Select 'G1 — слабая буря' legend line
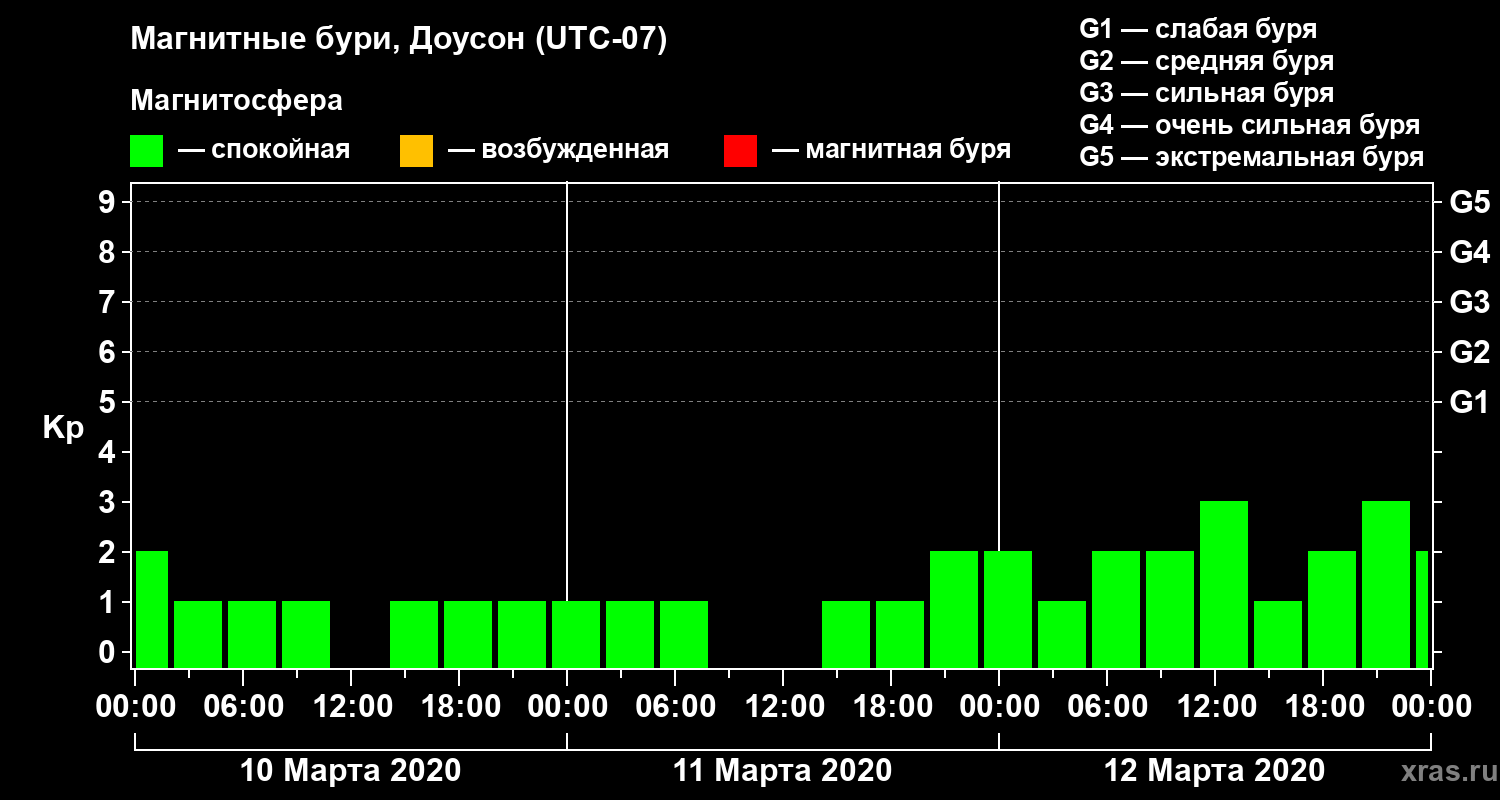The width and height of the screenshot is (1500, 800). [x=1198, y=28]
